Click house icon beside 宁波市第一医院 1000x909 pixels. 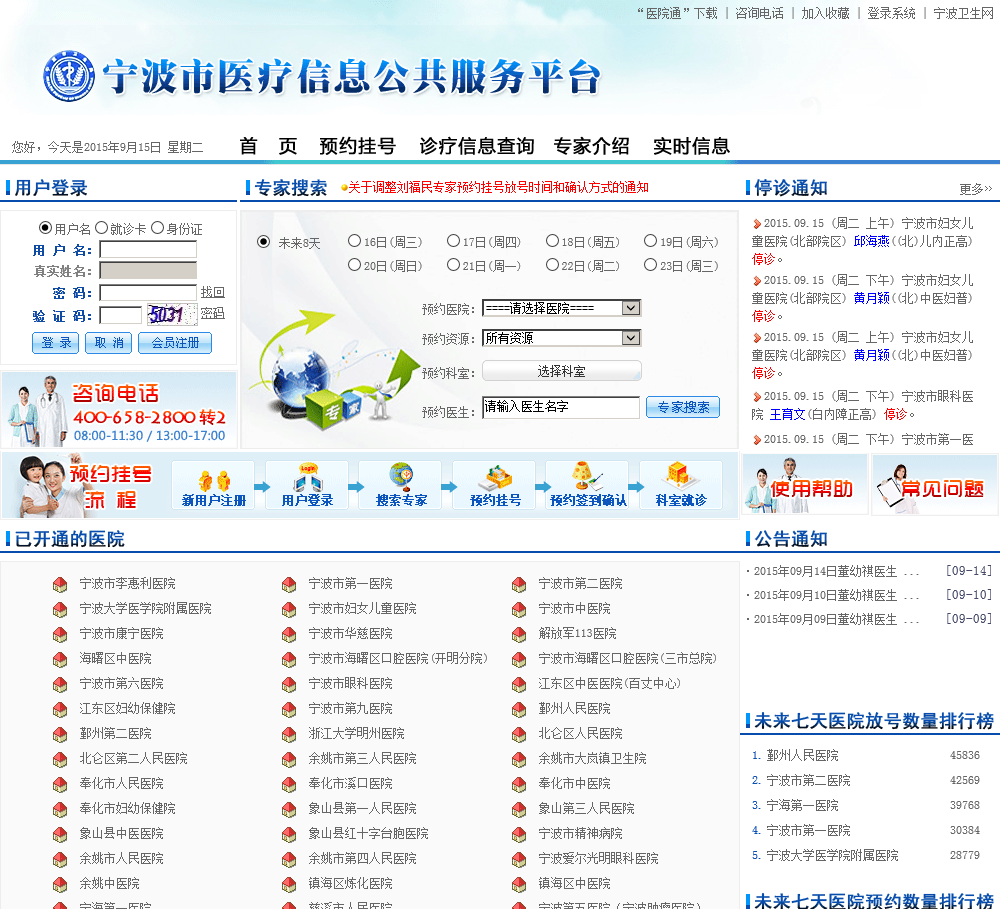tap(289, 584)
